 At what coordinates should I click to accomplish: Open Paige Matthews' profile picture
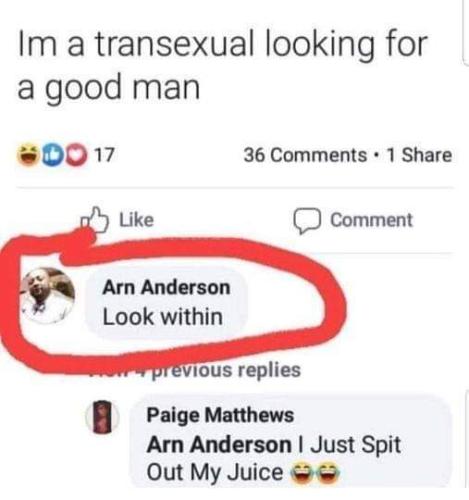point(102,417)
